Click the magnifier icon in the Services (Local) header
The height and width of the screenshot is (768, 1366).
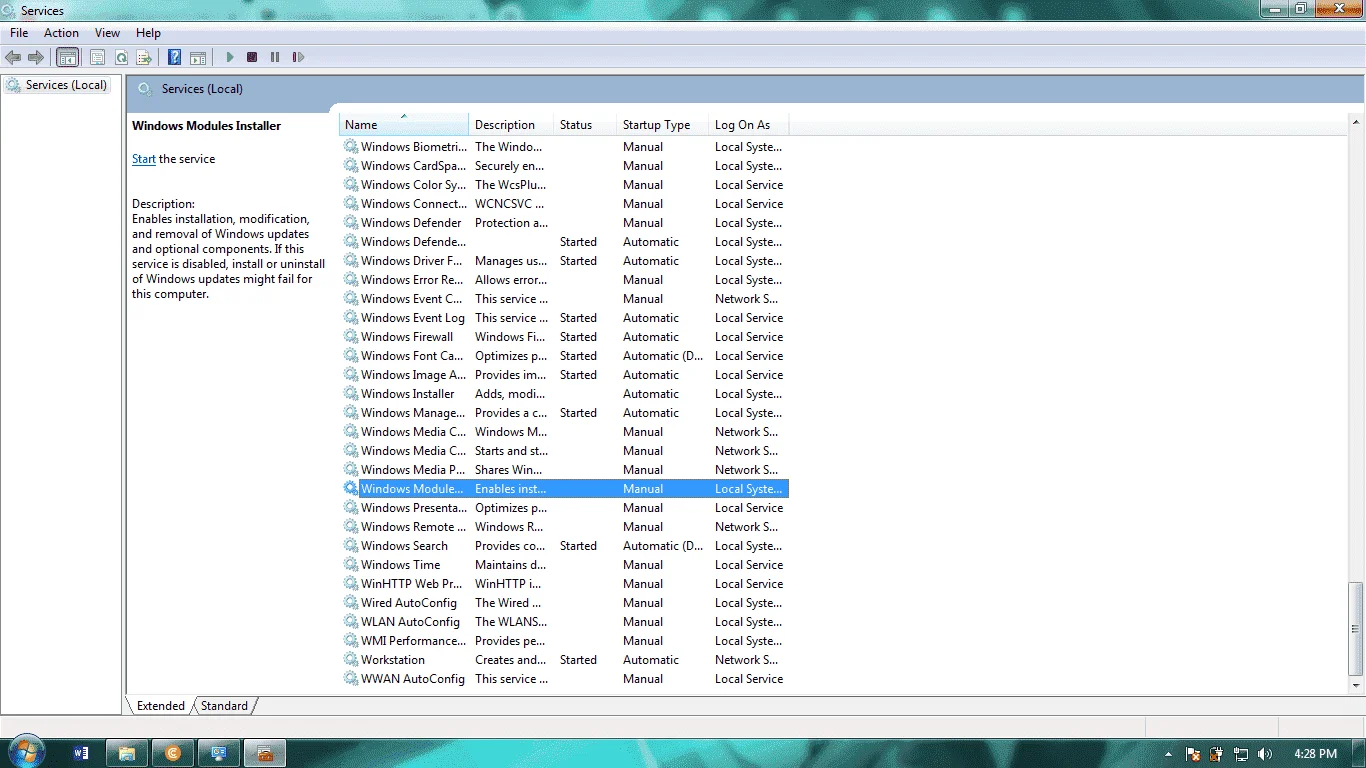[146, 89]
